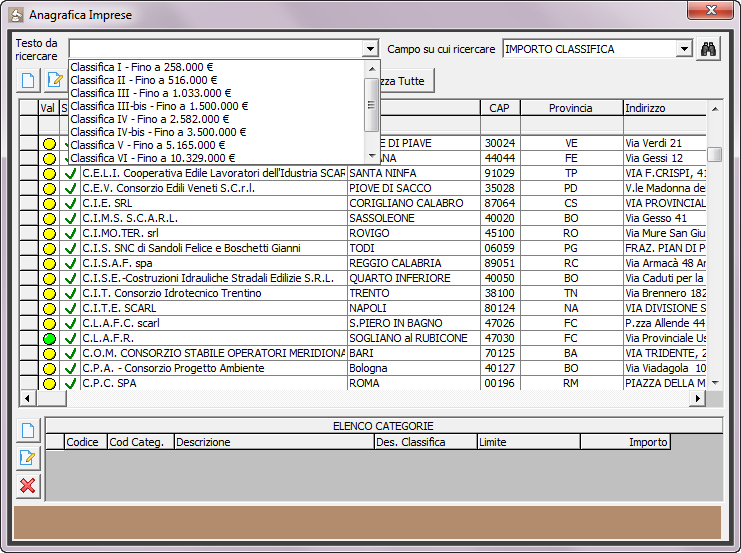Select Classifica III-bis - Fino a 1.500.000 €
741x553 pixels.
coord(217,106)
